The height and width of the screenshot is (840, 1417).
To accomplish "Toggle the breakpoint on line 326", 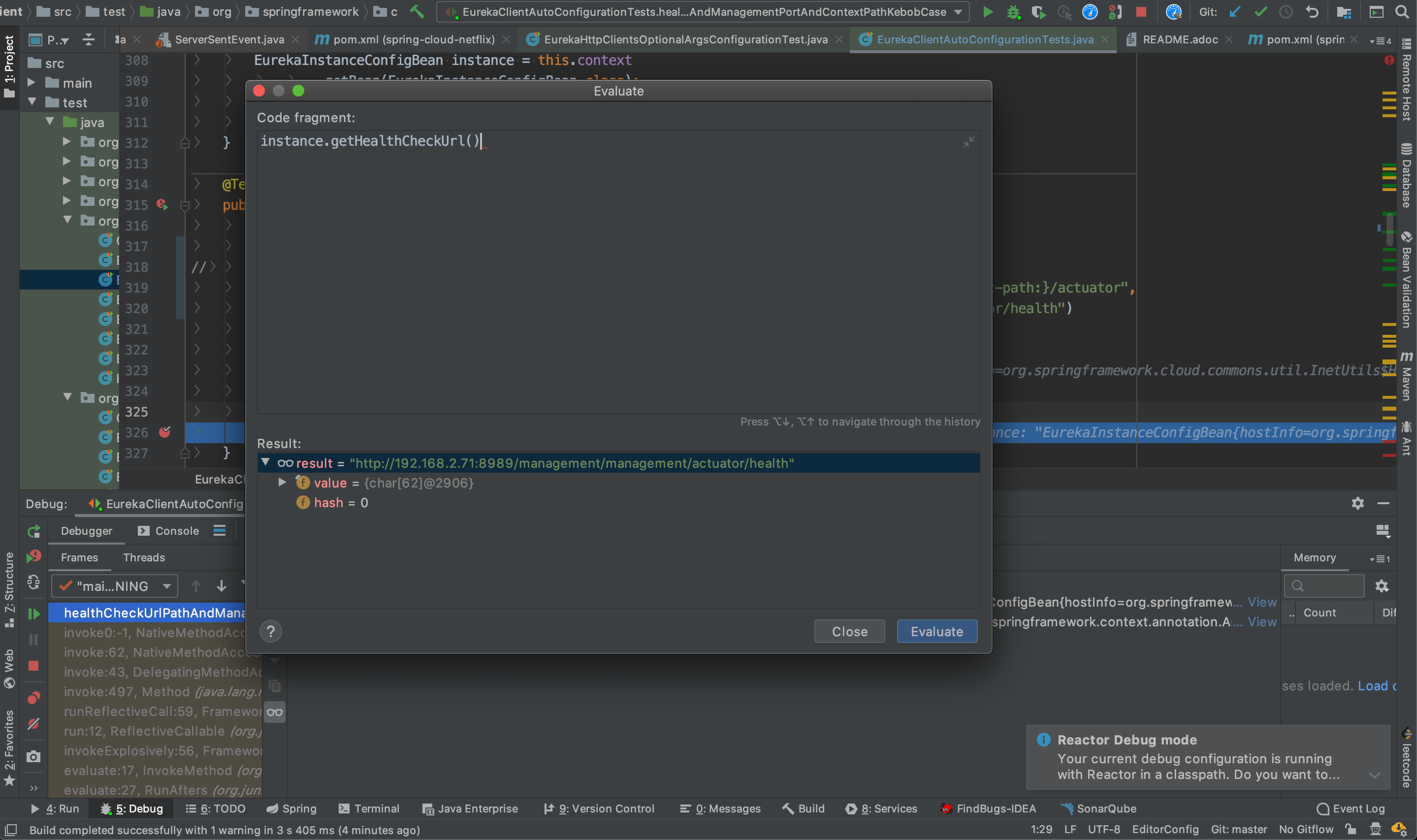I will pos(164,432).
